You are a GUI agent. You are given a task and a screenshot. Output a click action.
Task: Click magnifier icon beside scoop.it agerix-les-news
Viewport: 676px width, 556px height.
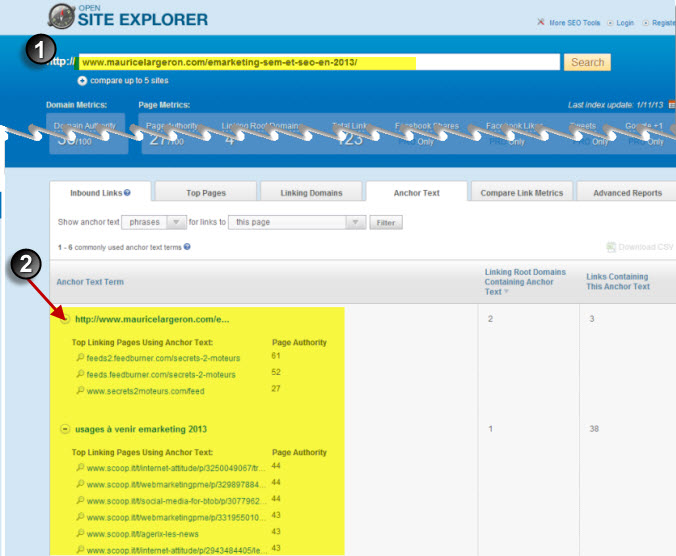coord(80,533)
